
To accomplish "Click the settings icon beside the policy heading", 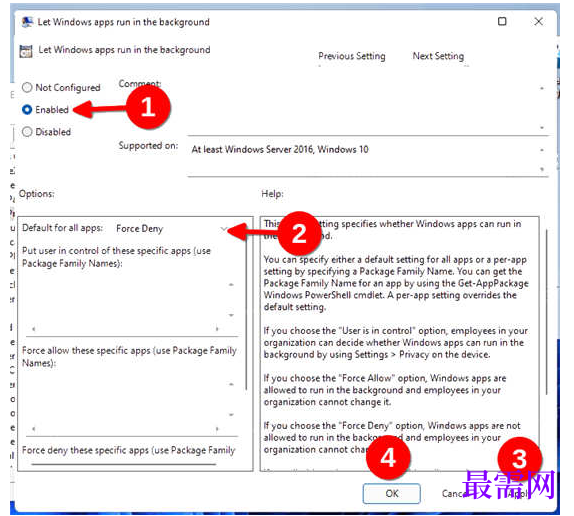I will click(26, 51).
